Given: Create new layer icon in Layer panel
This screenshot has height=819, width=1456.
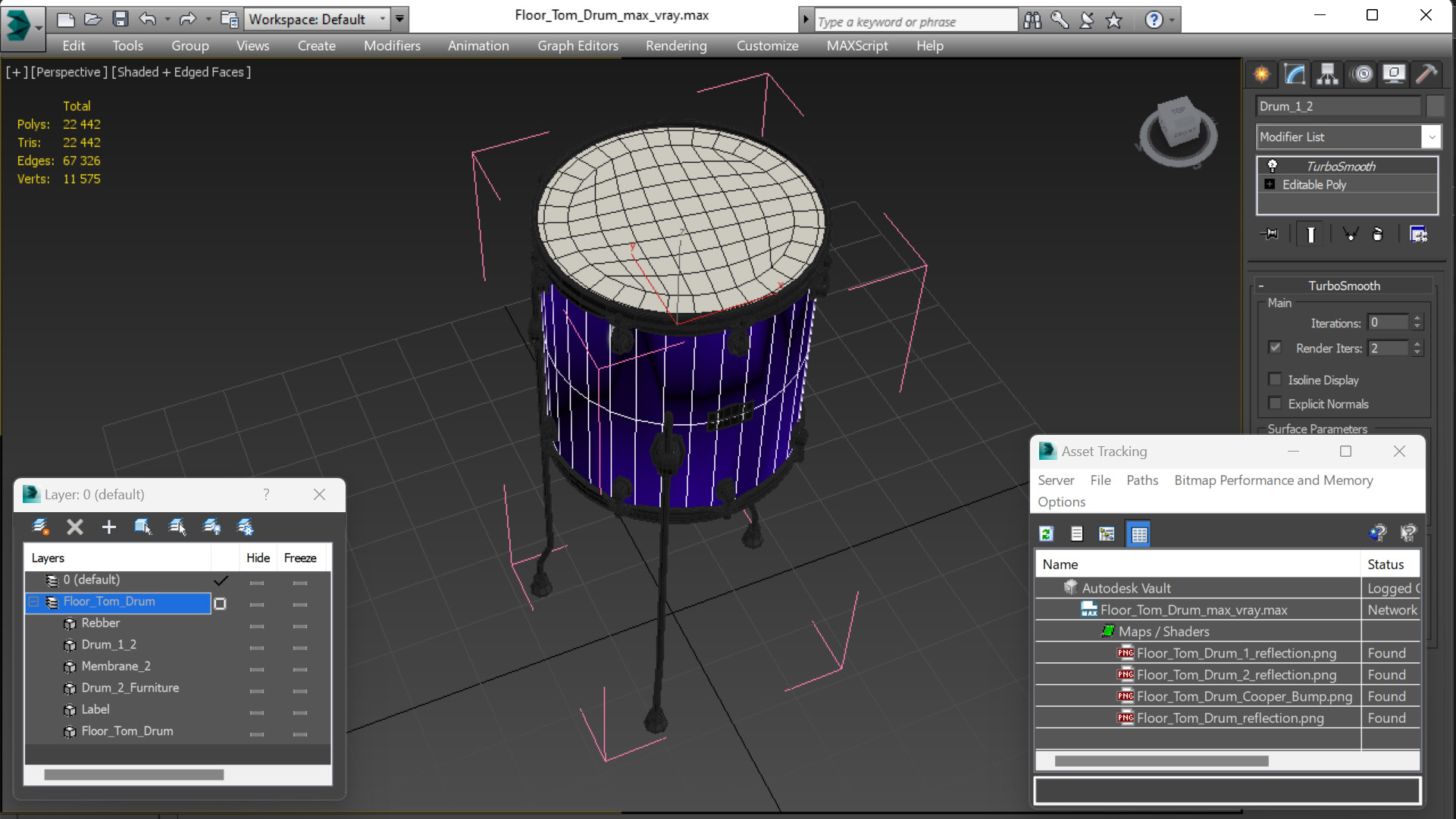Looking at the screenshot, I should pyautogui.click(x=40, y=527).
